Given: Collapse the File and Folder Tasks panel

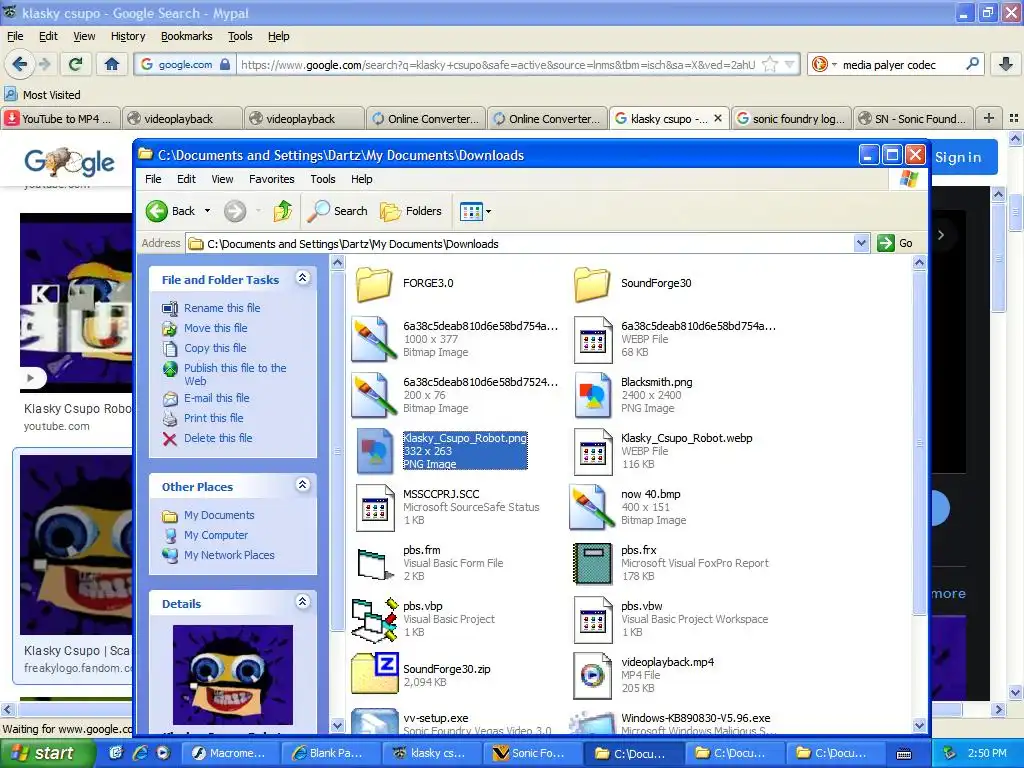Looking at the screenshot, I should 302,278.
